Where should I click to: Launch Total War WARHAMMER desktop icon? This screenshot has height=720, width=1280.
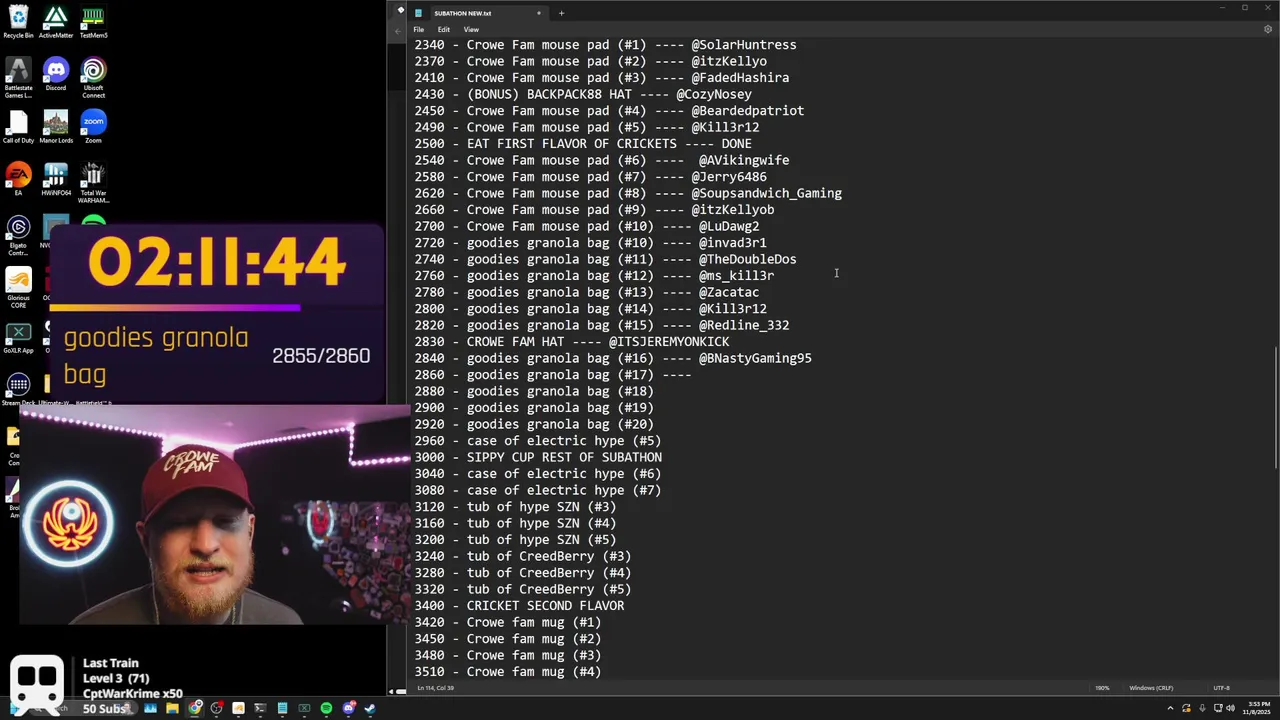click(x=93, y=182)
